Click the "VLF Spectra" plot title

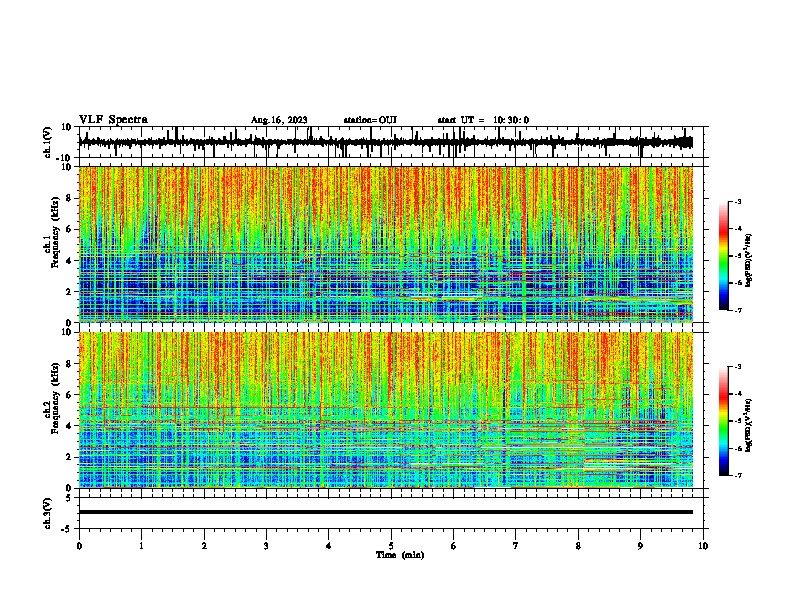(x=113, y=120)
